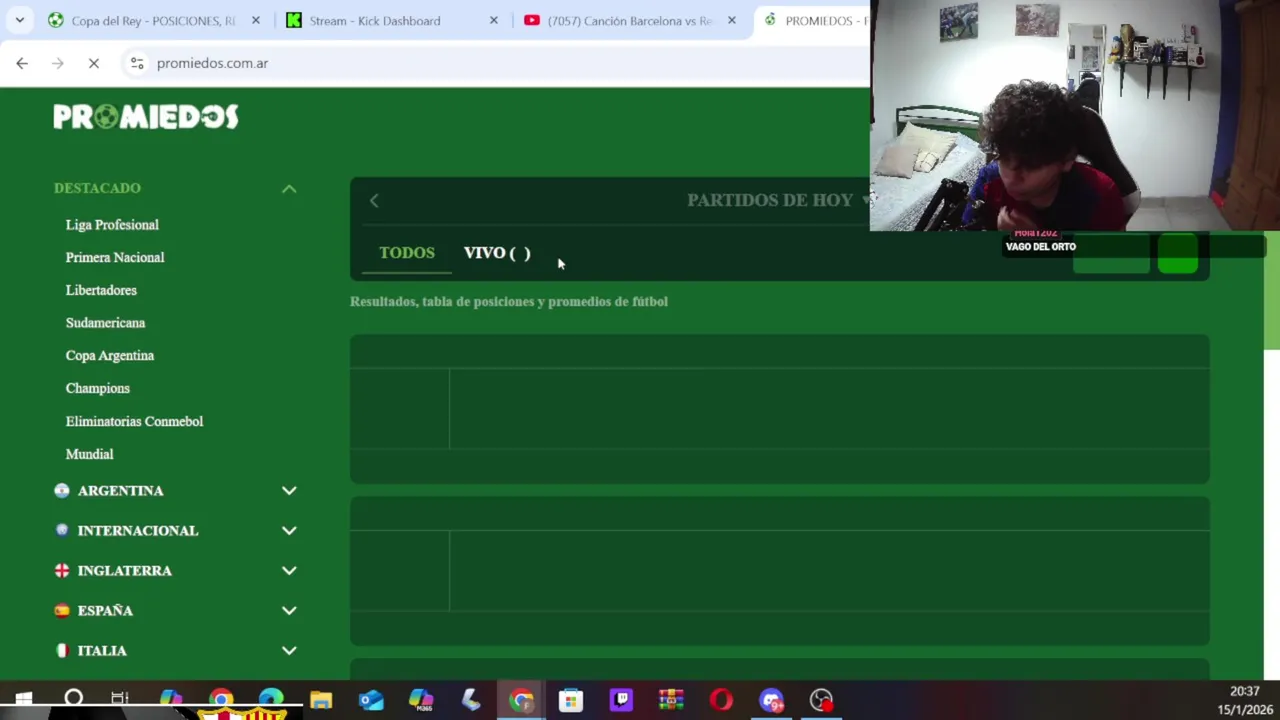Viewport: 1280px width, 720px height.
Task: Click the Promiedos logo
Action: tap(146, 117)
